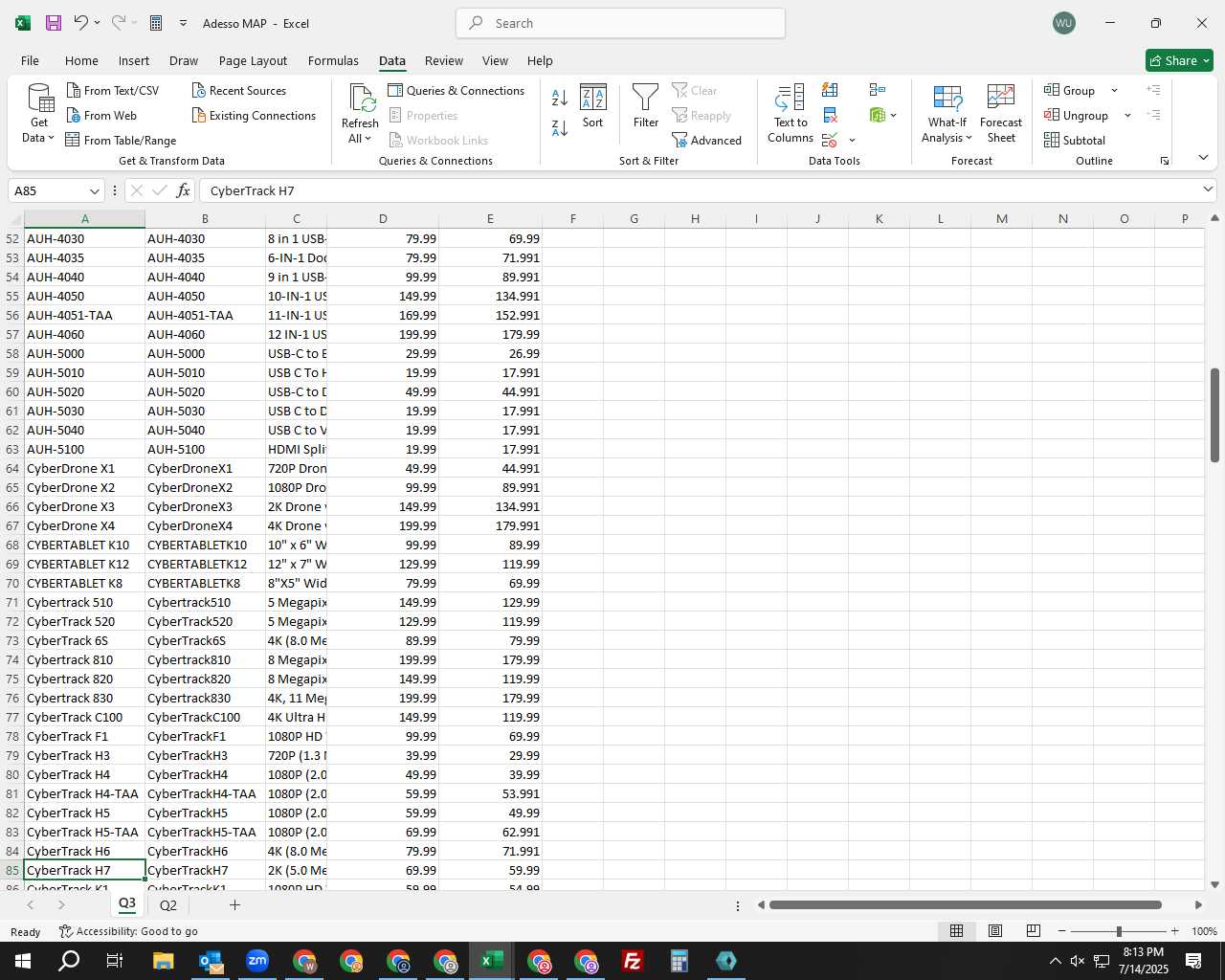Image resolution: width=1225 pixels, height=980 pixels.
Task: Import data From Web
Action: pyautogui.click(x=102, y=115)
